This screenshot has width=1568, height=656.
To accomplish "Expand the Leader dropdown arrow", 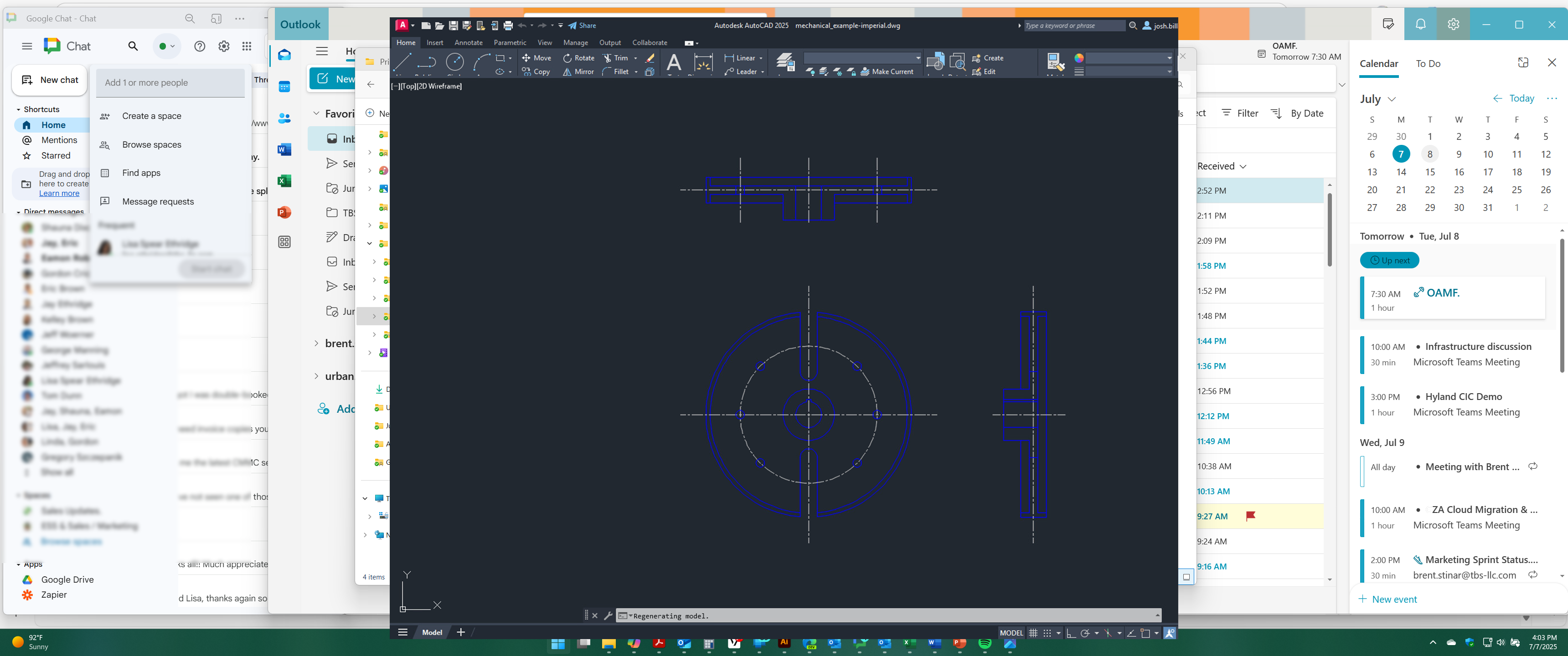I will [x=762, y=72].
